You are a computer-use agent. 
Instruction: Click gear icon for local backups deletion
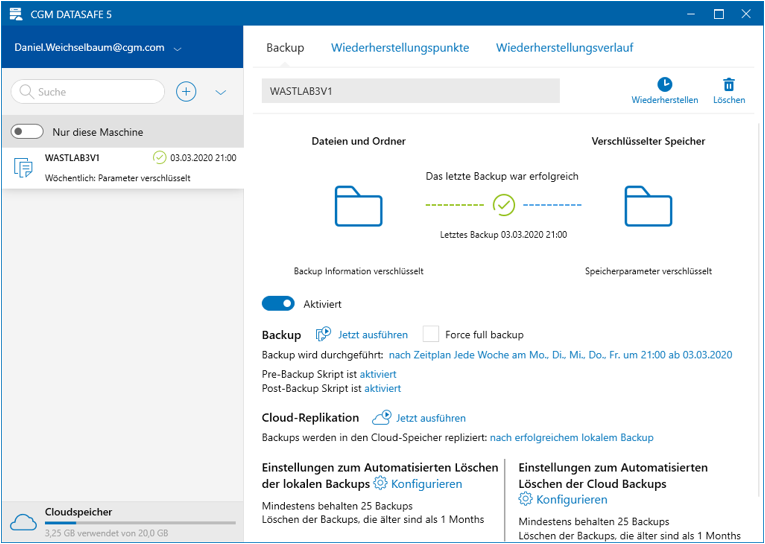pyautogui.click(x=380, y=484)
